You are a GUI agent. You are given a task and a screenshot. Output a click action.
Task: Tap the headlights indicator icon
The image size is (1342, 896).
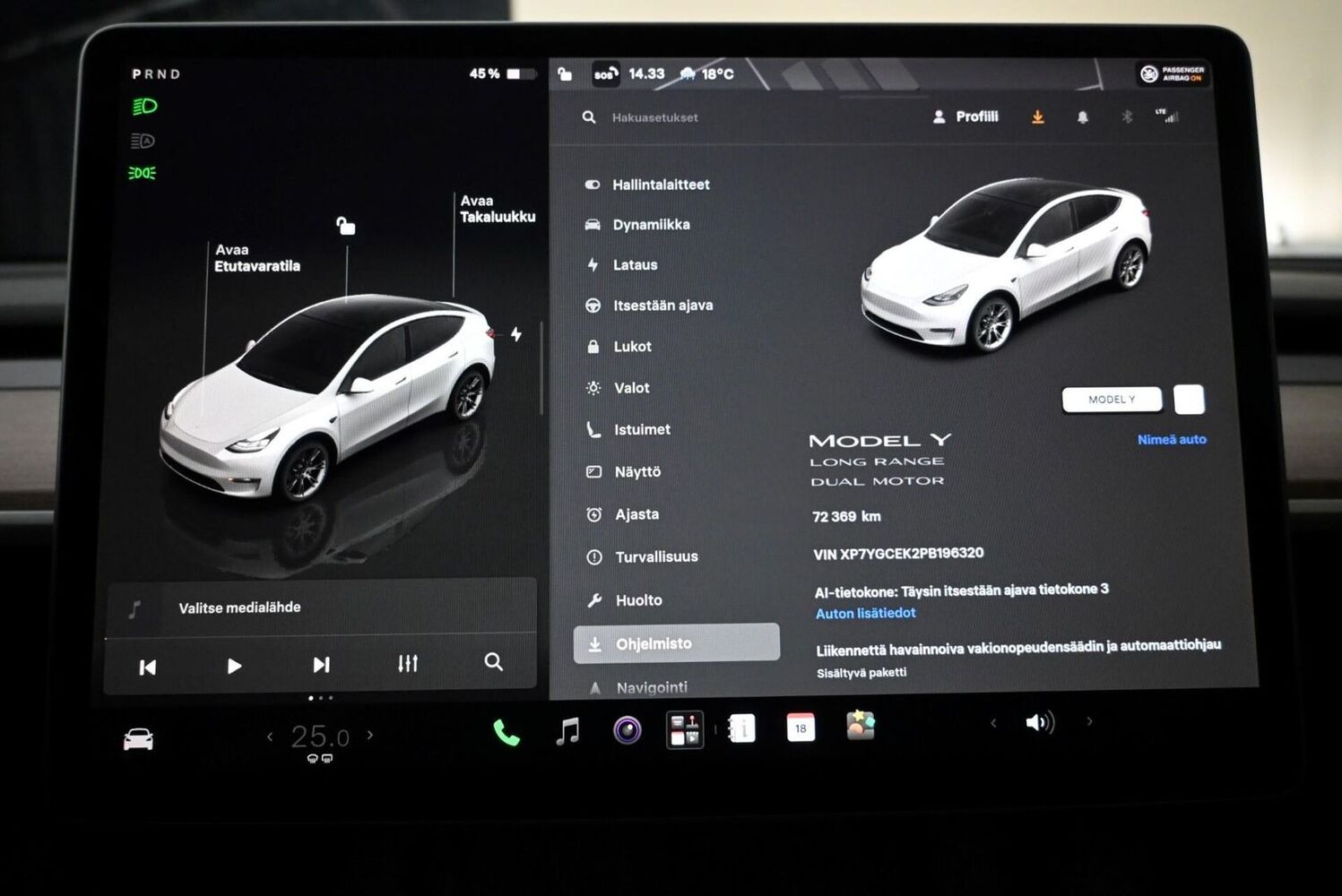(x=144, y=107)
